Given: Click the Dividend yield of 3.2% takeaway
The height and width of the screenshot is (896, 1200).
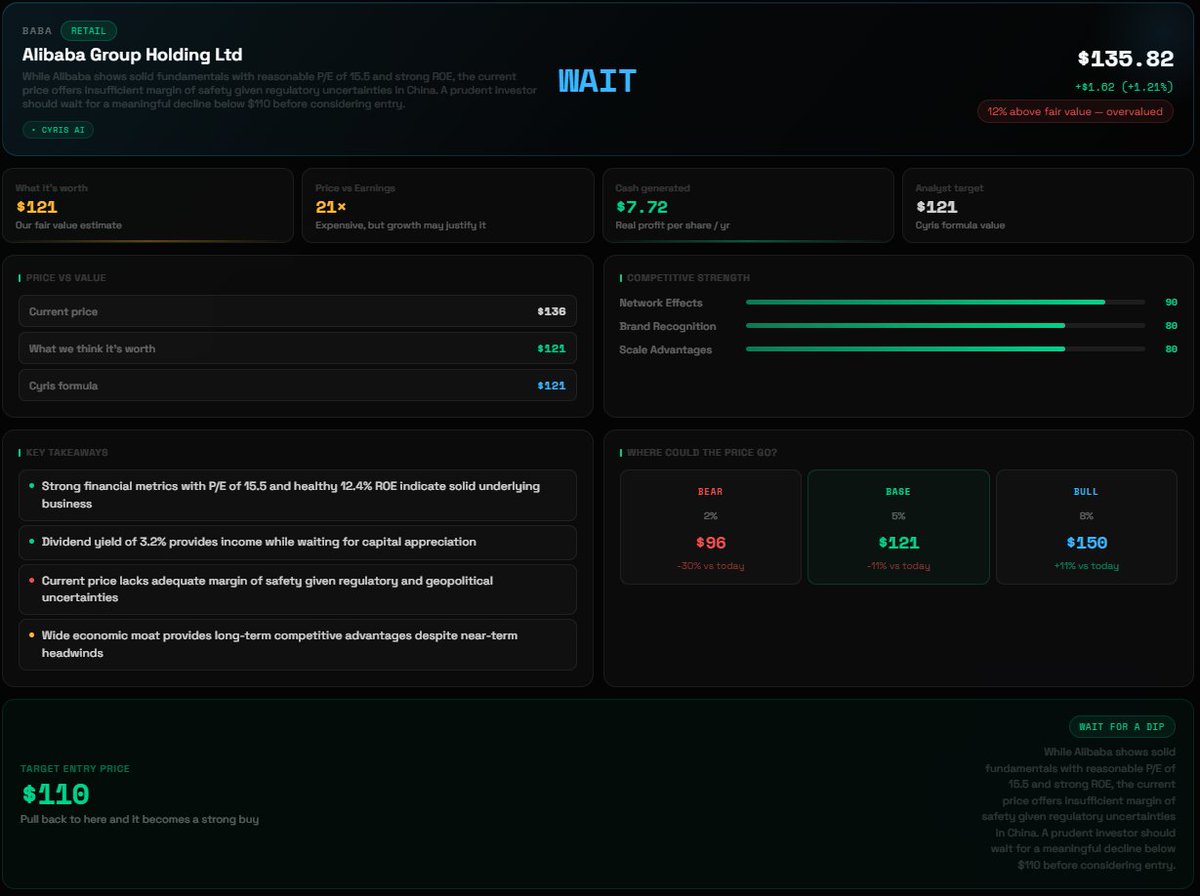Looking at the screenshot, I should pos(298,542).
